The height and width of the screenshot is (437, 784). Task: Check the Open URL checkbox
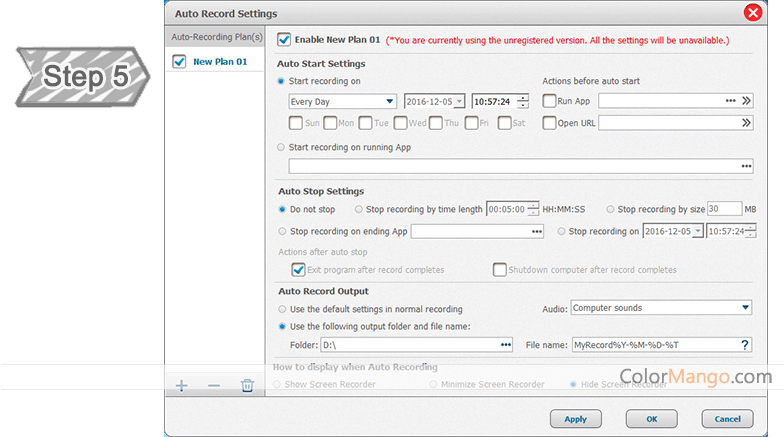(549, 123)
